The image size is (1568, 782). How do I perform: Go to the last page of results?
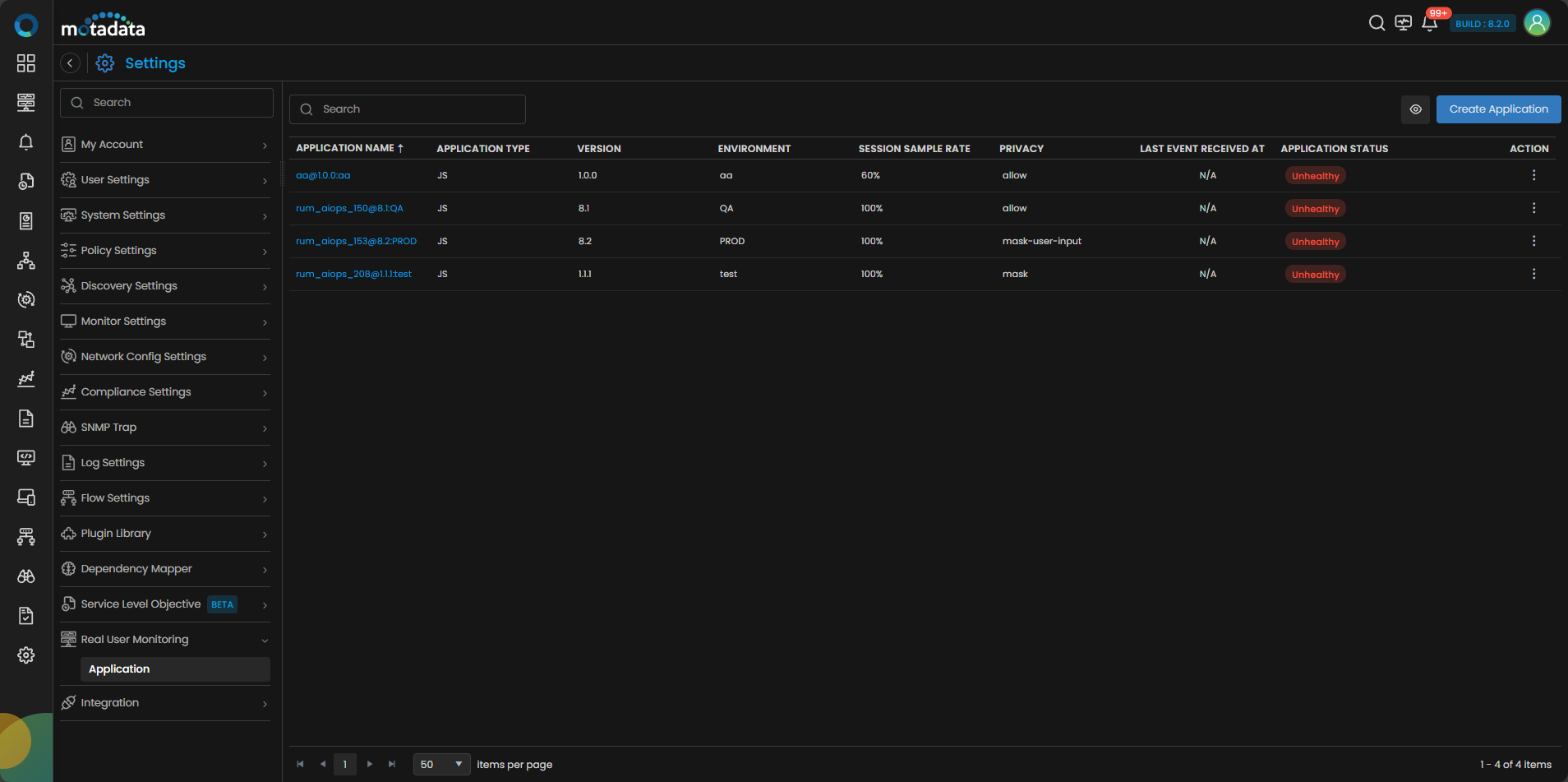coord(392,764)
